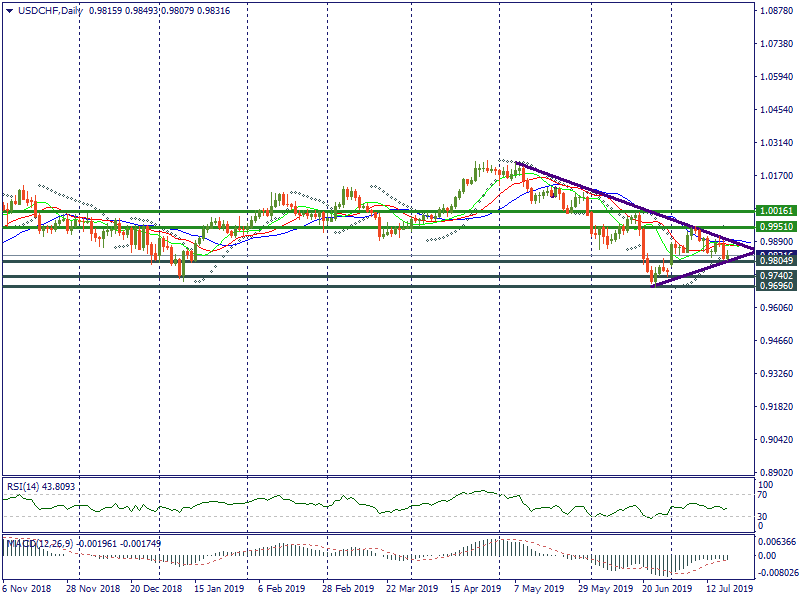The image size is (800, 600).
Task: Click the 0.97402 price level label
Action: click(x=775, y=275)
